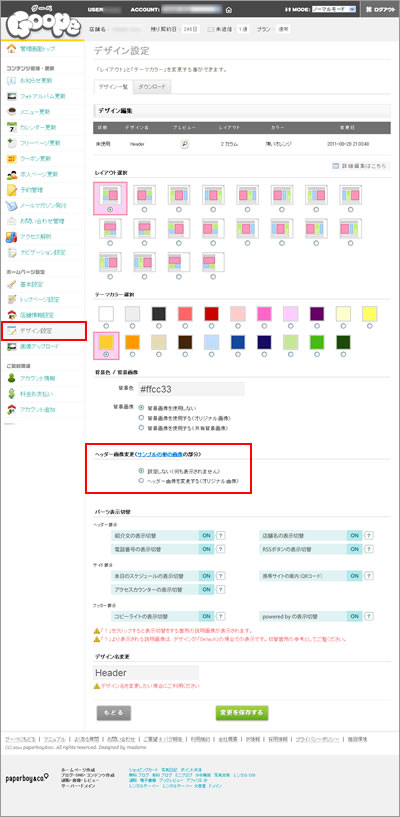The width and height of the screenshot is (400, 817).
Task: Click the 基本設定 tools icon
Action: tap(11, 284)
